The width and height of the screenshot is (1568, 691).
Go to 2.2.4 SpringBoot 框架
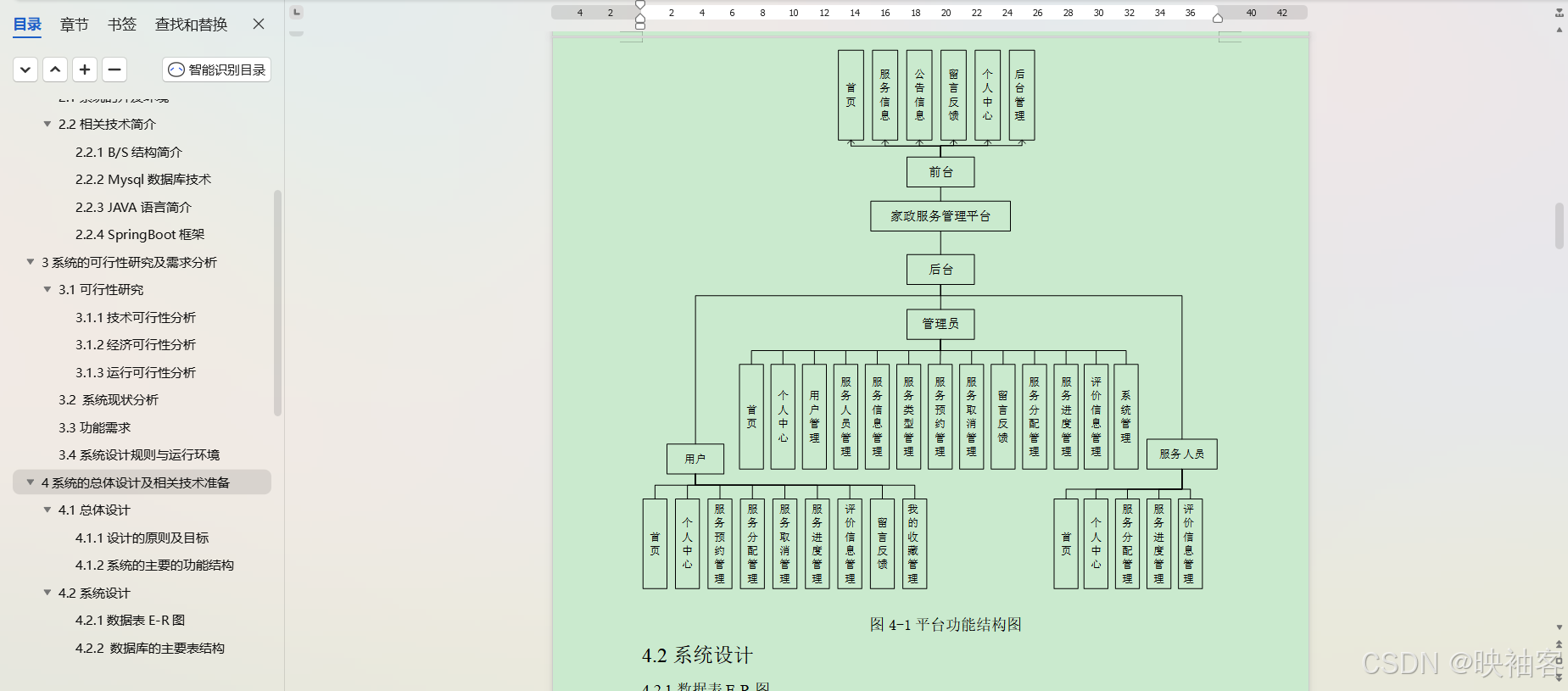[x=140, y=234]
